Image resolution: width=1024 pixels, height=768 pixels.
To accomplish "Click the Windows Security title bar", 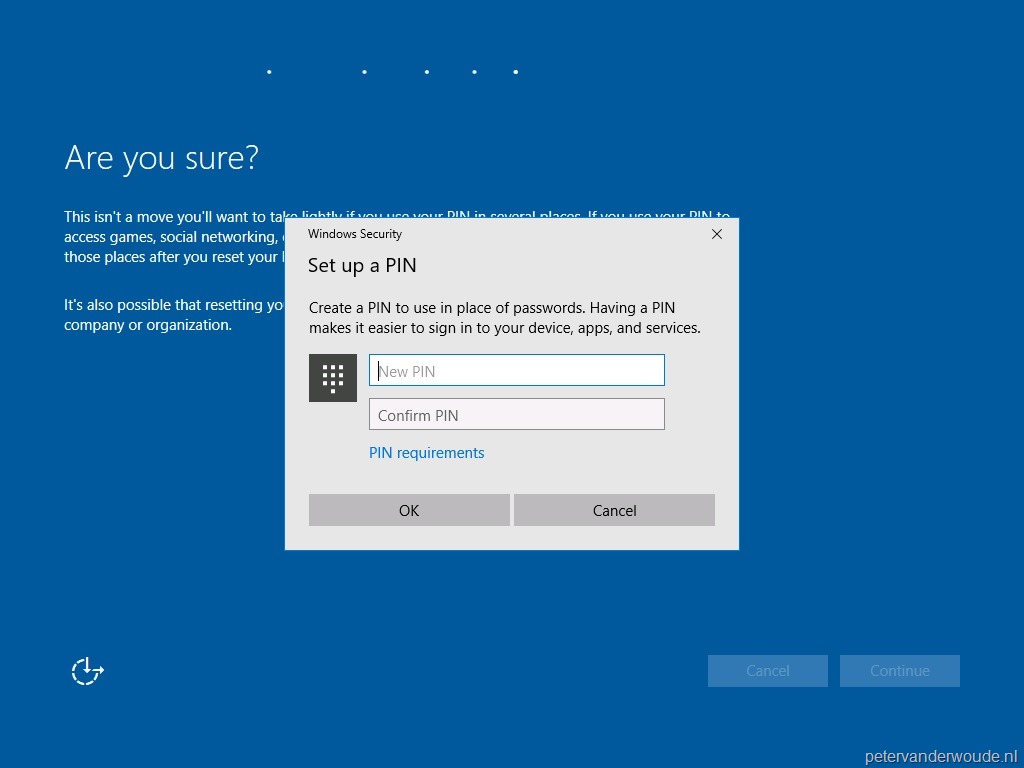I will tap(355, 234).
